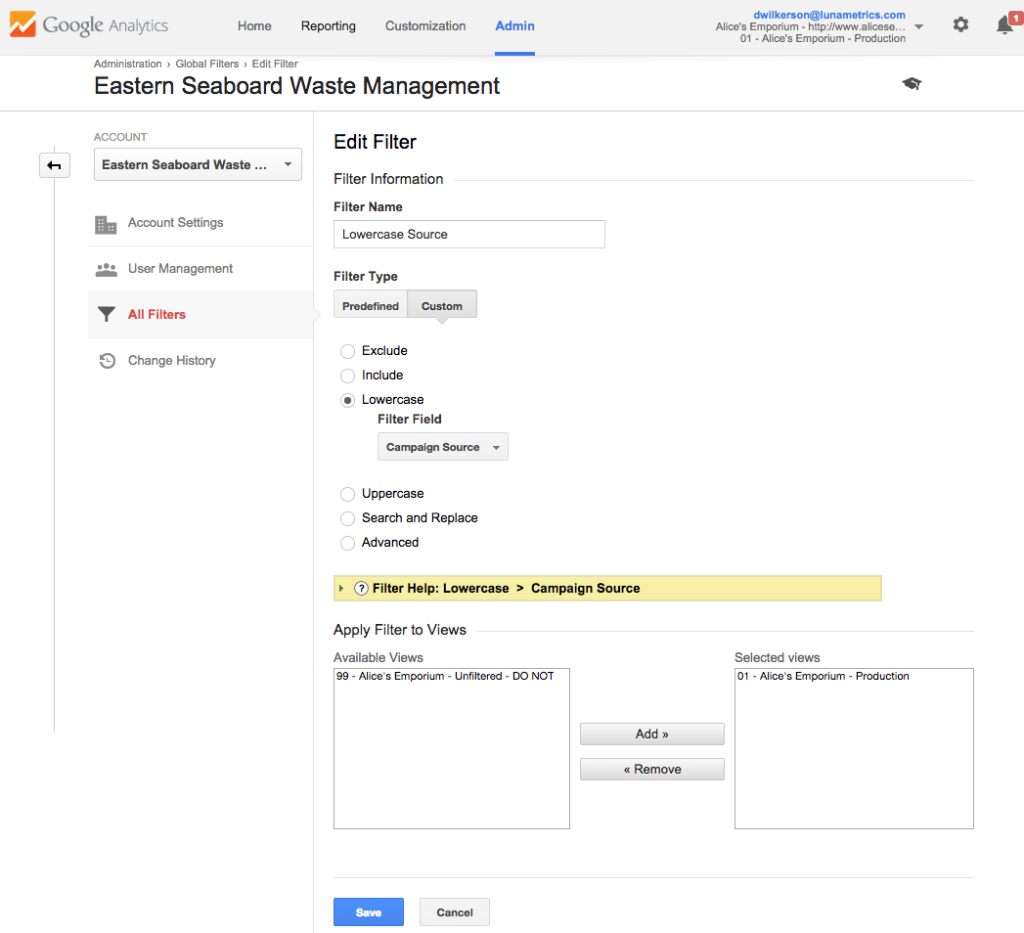Click the Global Filters breadcrumb link
This screenshot has width=1024, height=933.
pos(207,64)
